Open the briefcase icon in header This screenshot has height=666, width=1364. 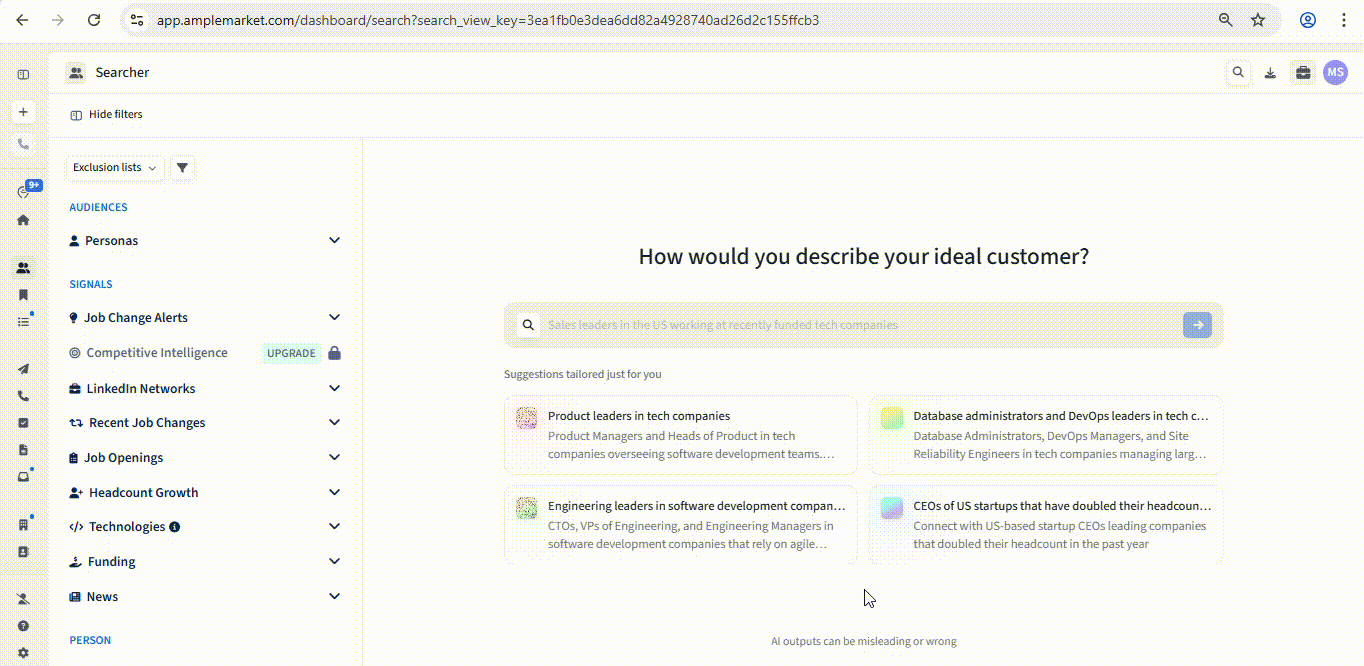(1302, 73)
